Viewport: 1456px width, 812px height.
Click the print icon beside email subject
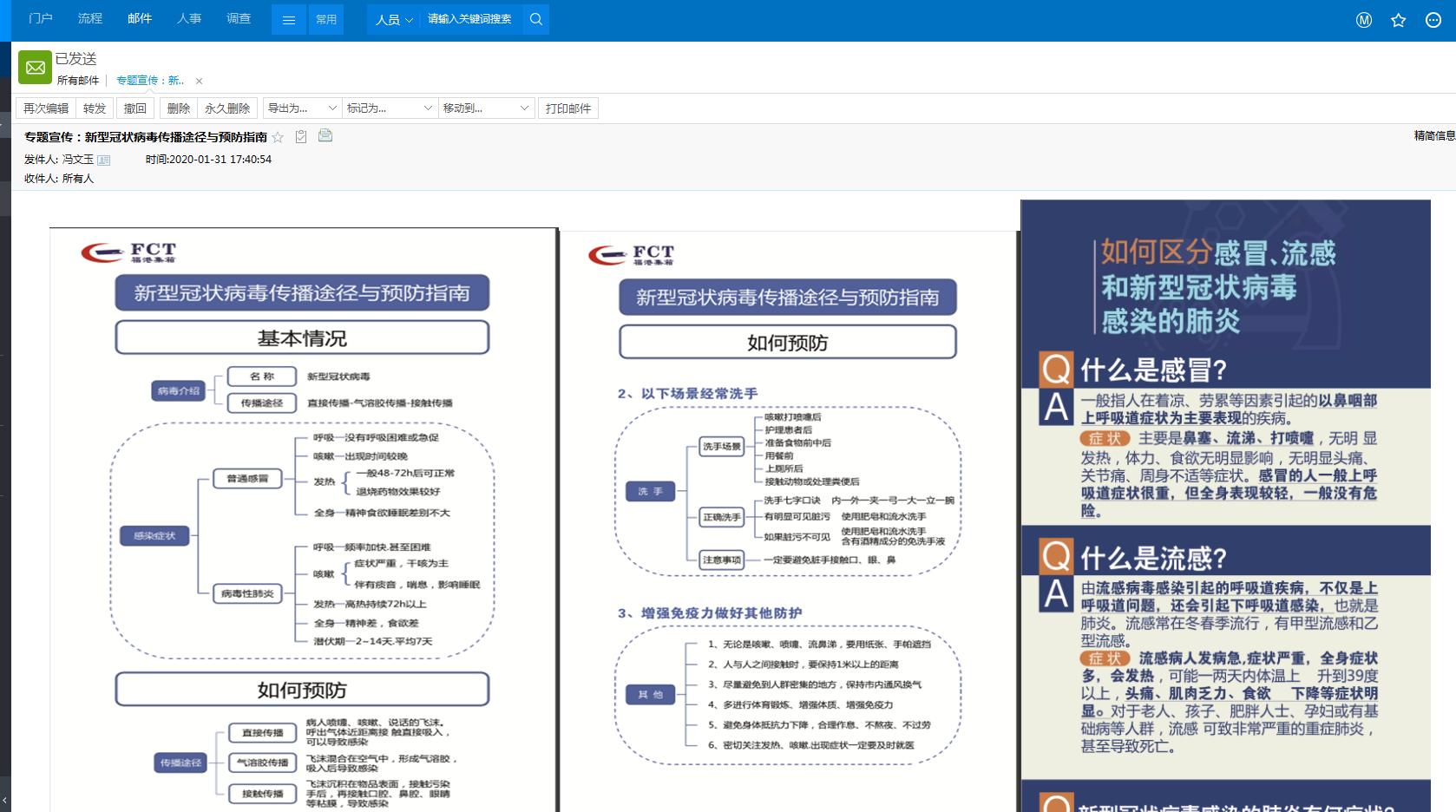(x=325, y=135)
